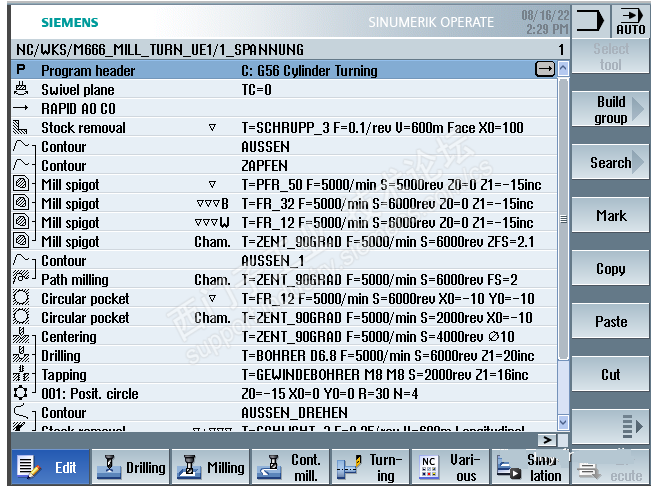Click the 'Path milling' row label
659x491 pixels.
click(x=75, y=280)
